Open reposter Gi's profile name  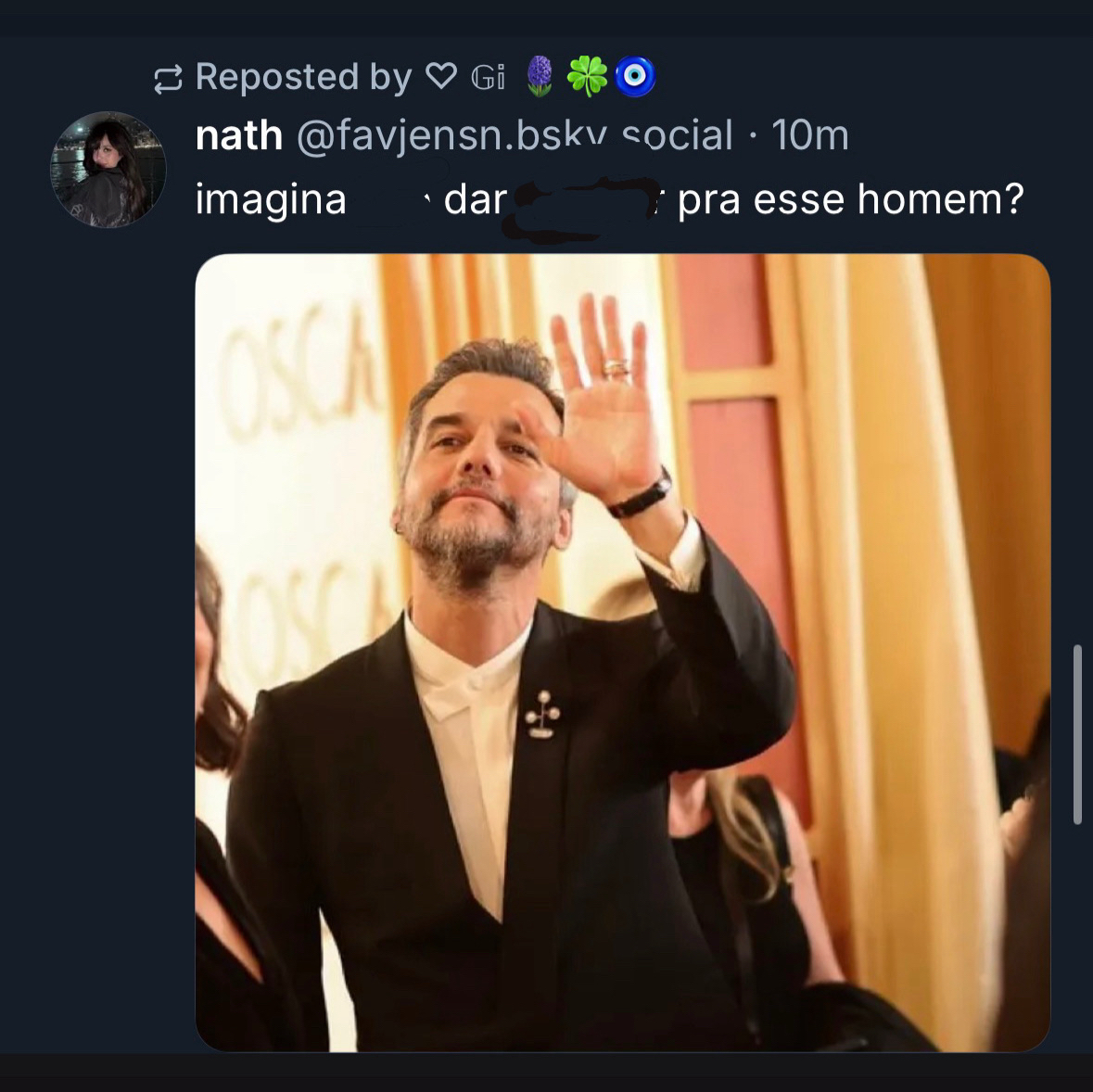(x=489, y=78)
